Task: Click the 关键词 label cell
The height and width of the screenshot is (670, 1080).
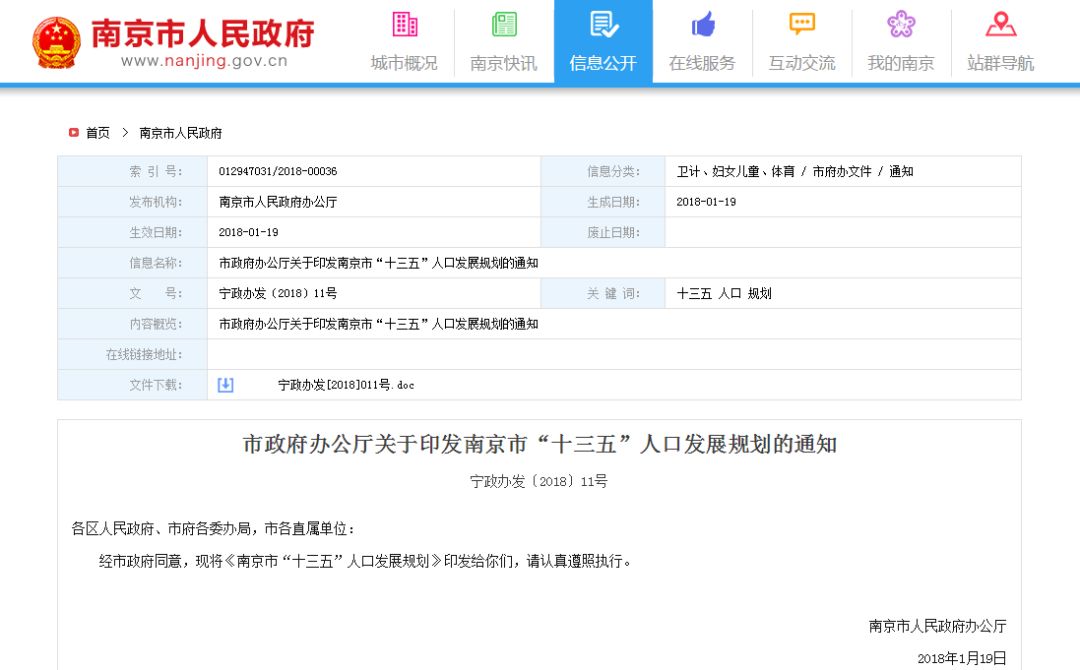Action: (603, 293)
